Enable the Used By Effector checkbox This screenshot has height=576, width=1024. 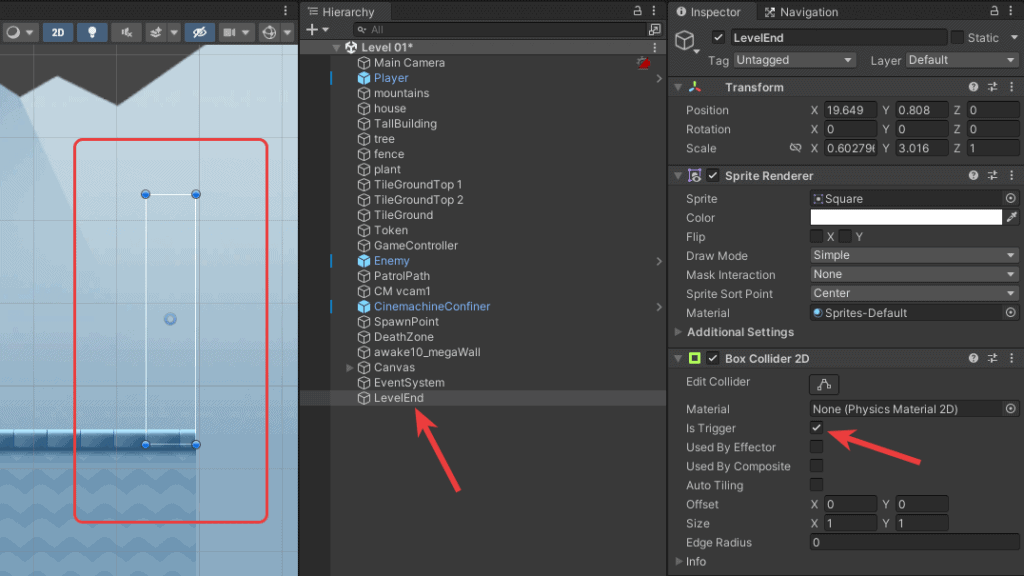(x=816, y=447)
